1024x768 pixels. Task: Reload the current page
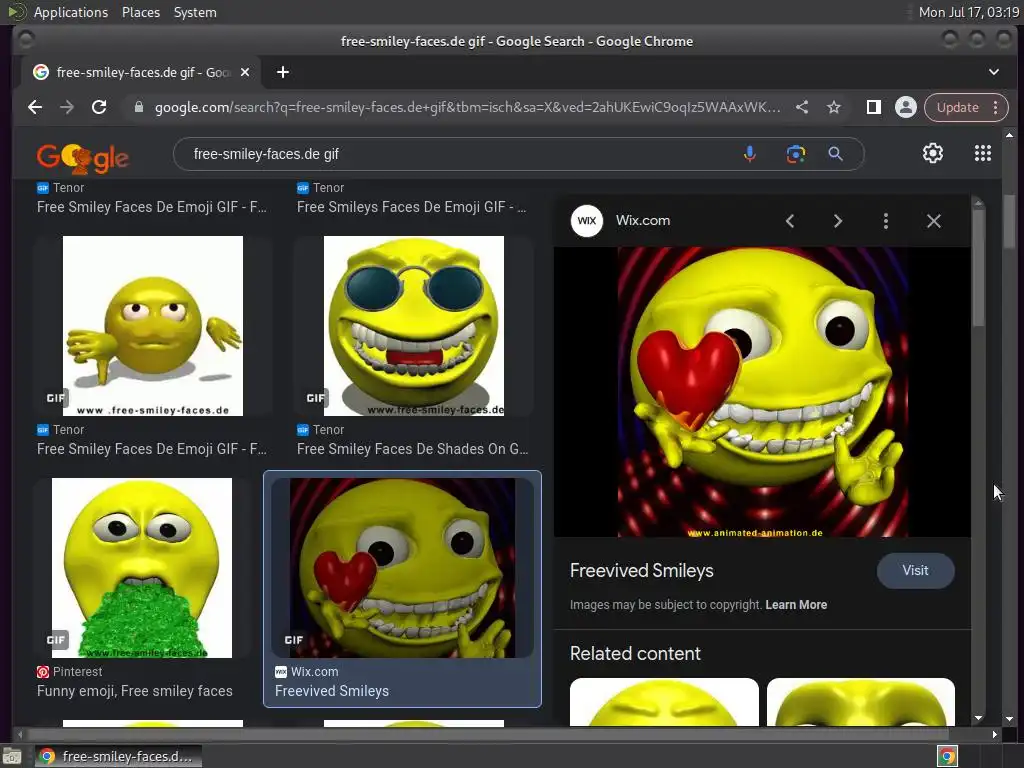(99, 107)
